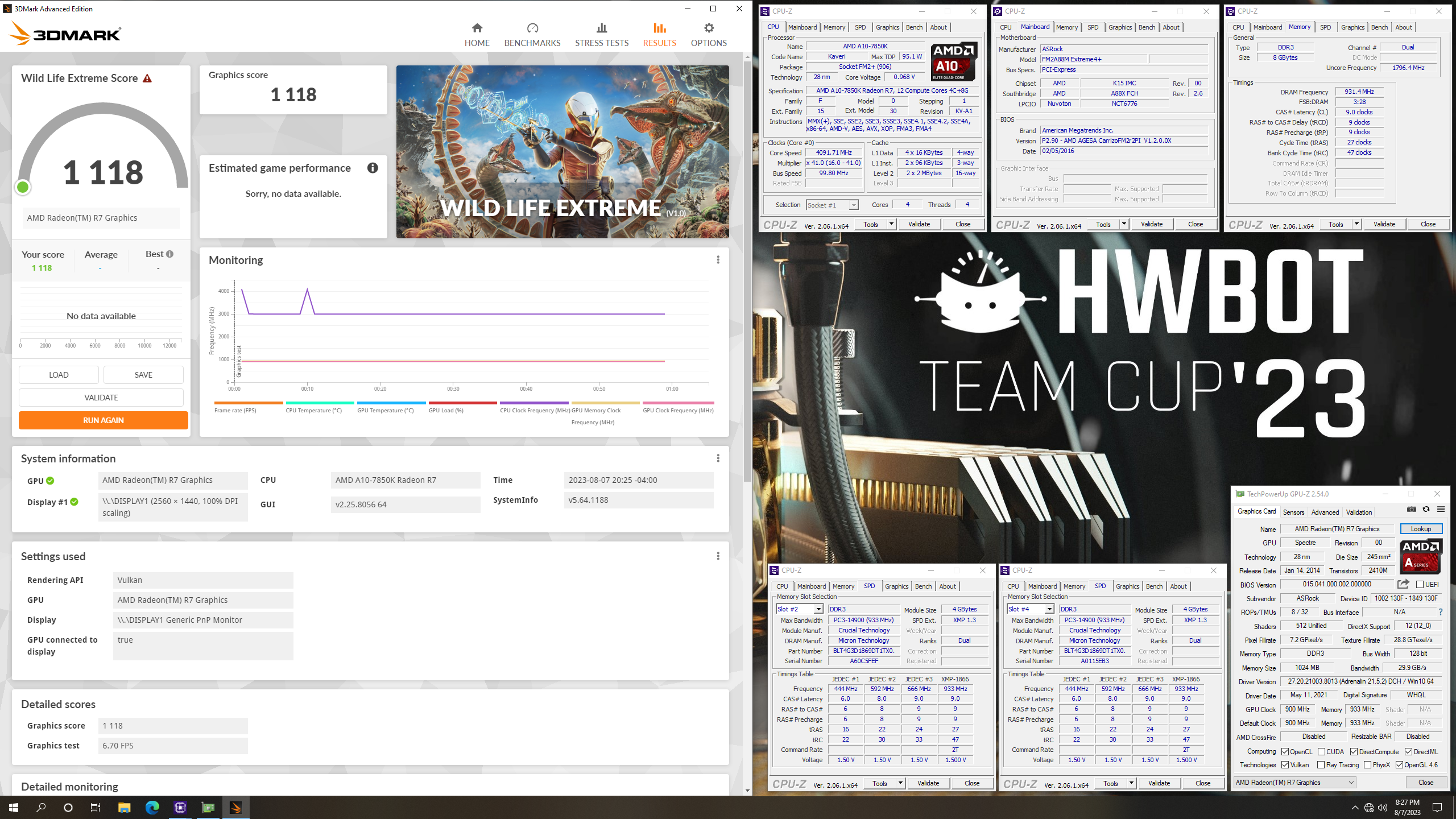Click warning triangle beside Wild Life Extreme Score
This screenshot has width=1456, height=819.
tap(147, 78)
